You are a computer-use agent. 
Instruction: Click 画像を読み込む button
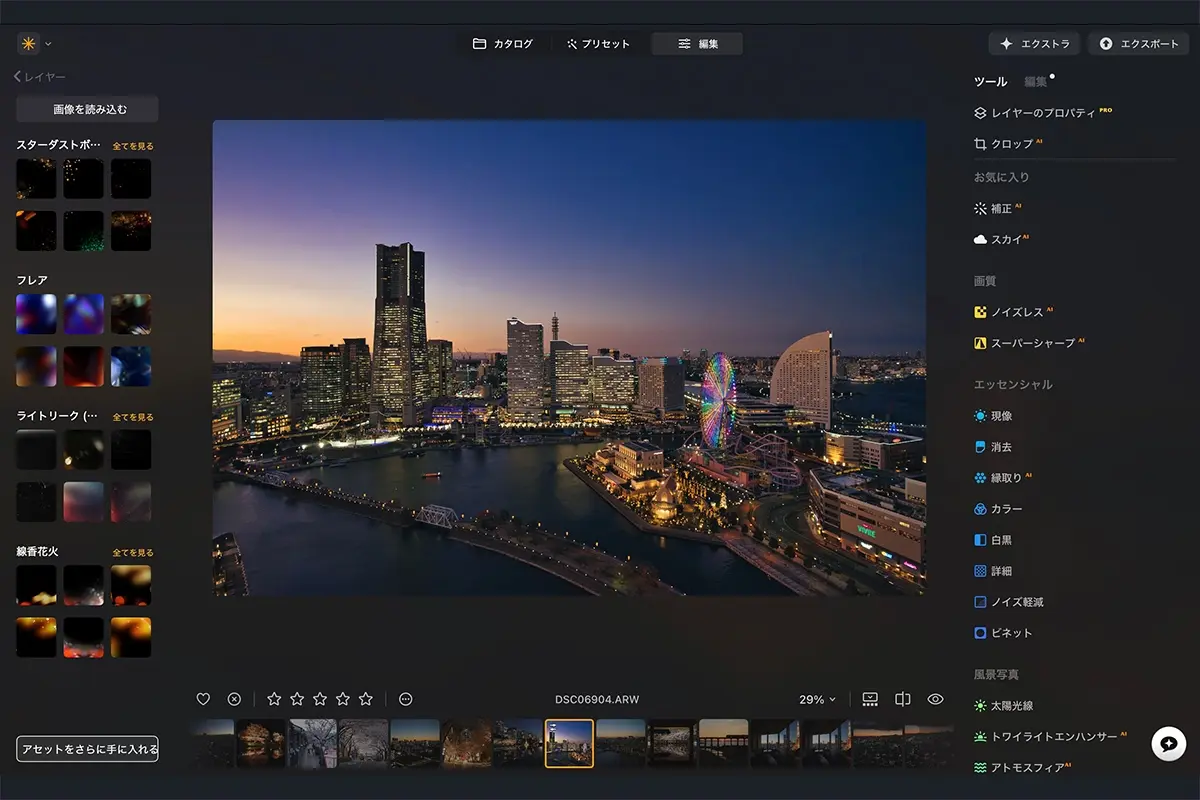click(87, 109)
